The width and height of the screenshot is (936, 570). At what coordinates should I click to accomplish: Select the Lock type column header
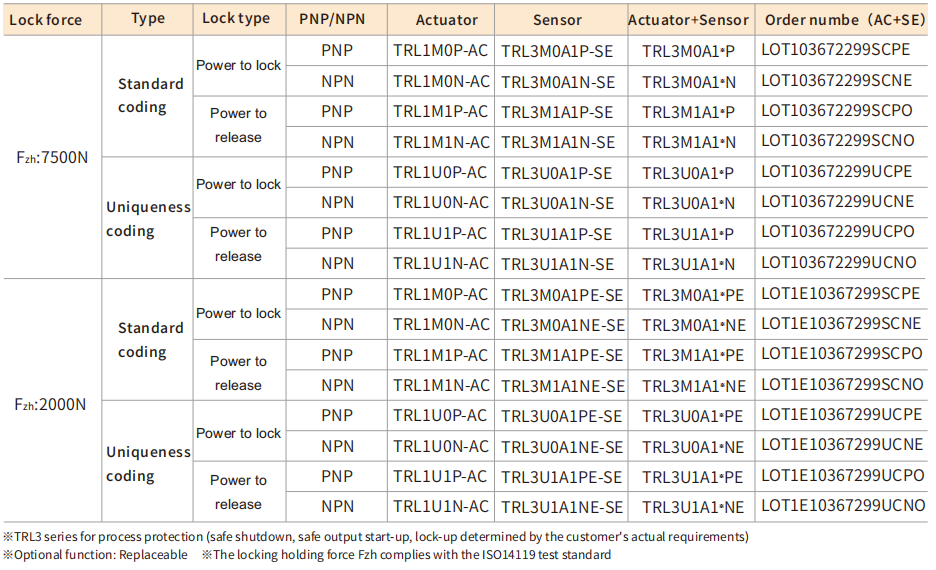tap(236, 18)
